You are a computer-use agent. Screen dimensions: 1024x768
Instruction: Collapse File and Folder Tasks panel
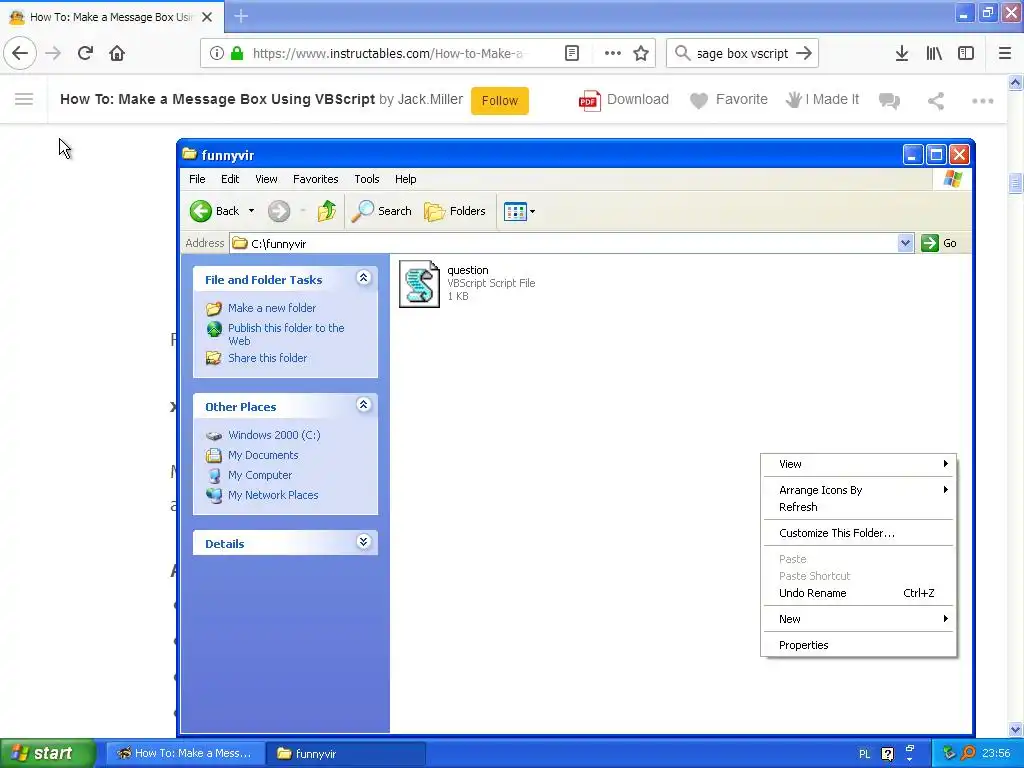click(x=364, y=278)
